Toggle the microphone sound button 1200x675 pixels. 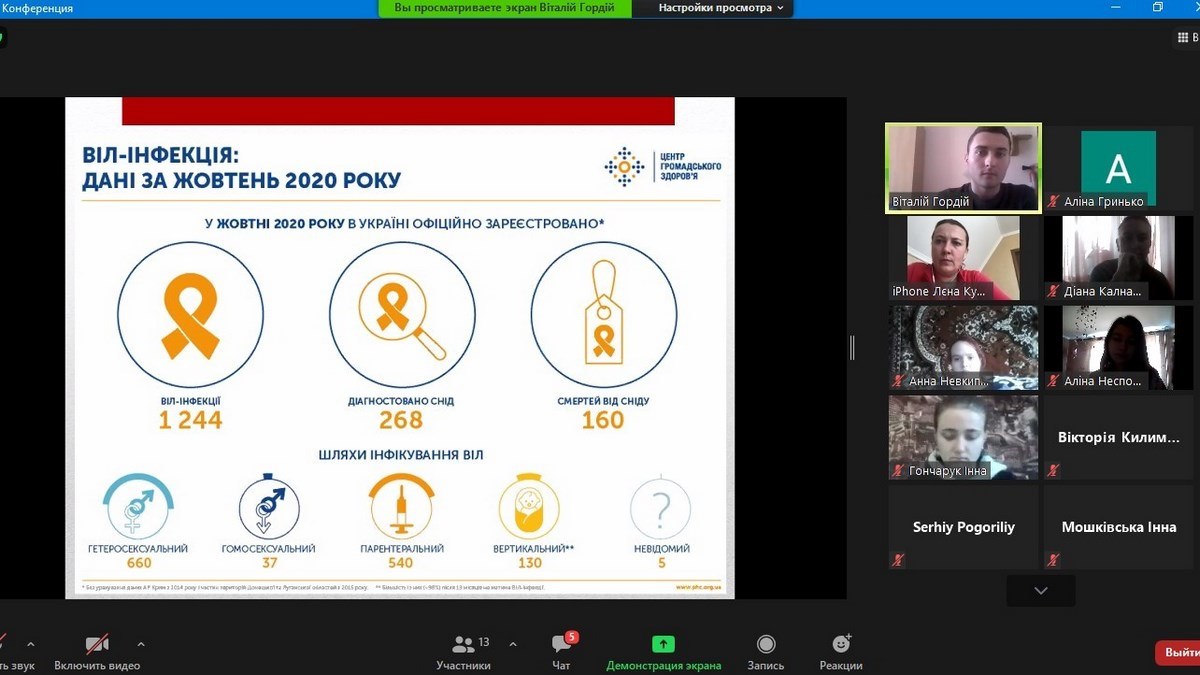[x=5, y=645]
